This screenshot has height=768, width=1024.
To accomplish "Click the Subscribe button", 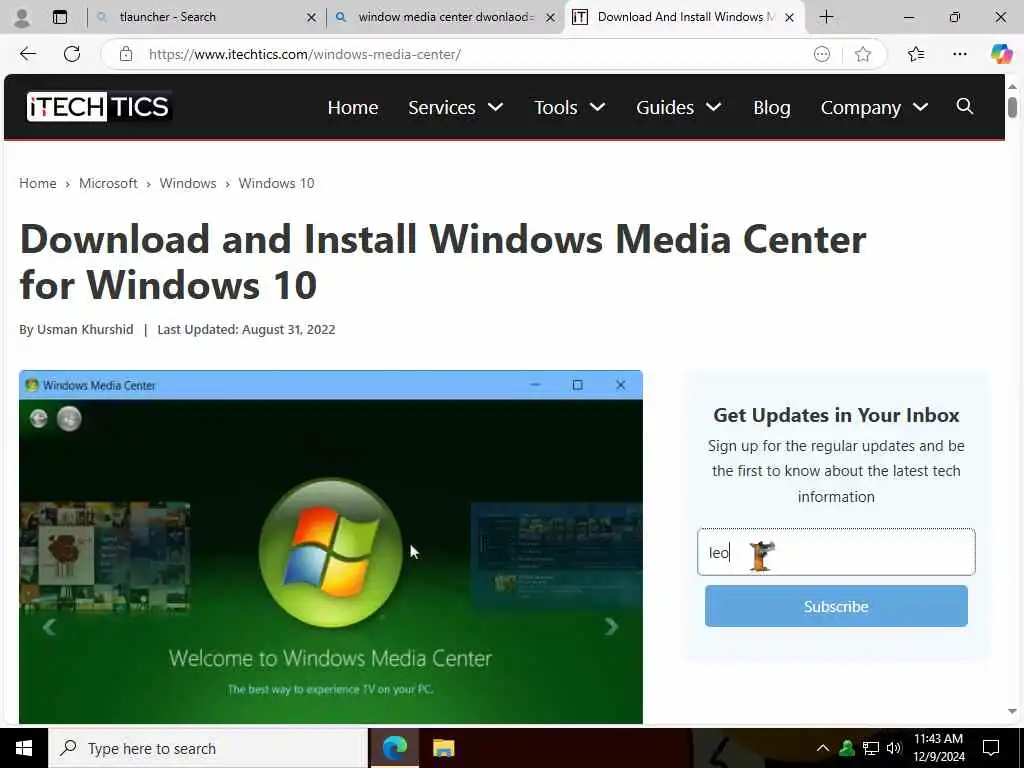I will (836, 606).
